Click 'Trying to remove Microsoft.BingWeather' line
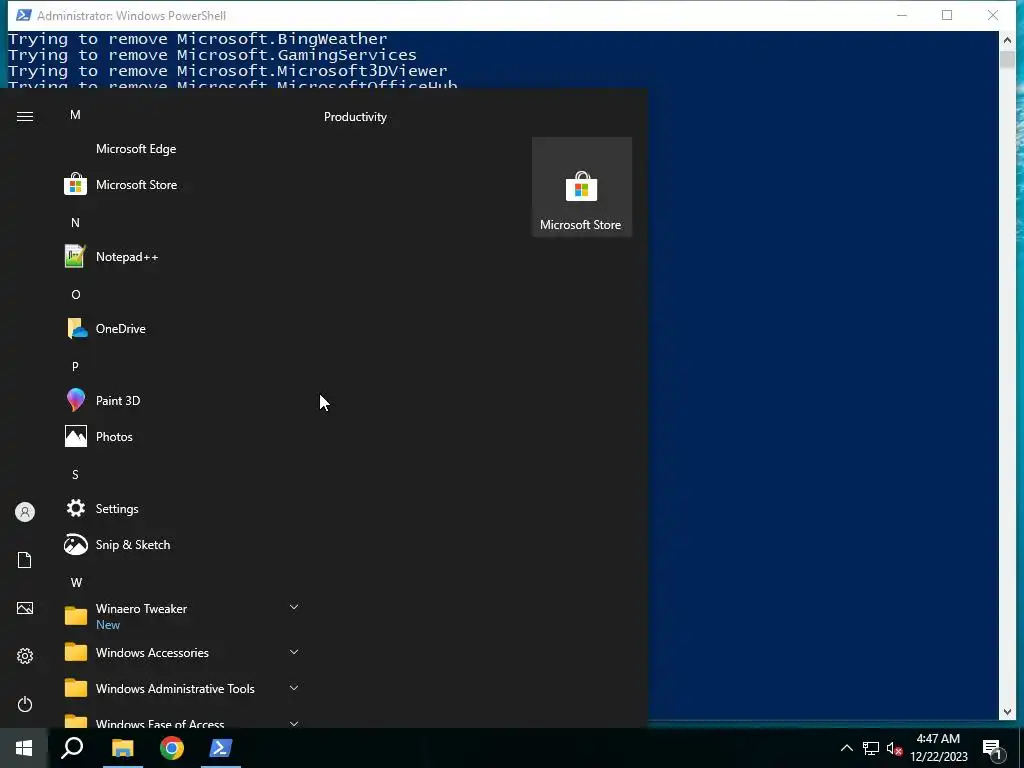Screen dimensions: 1024x768 197,39
